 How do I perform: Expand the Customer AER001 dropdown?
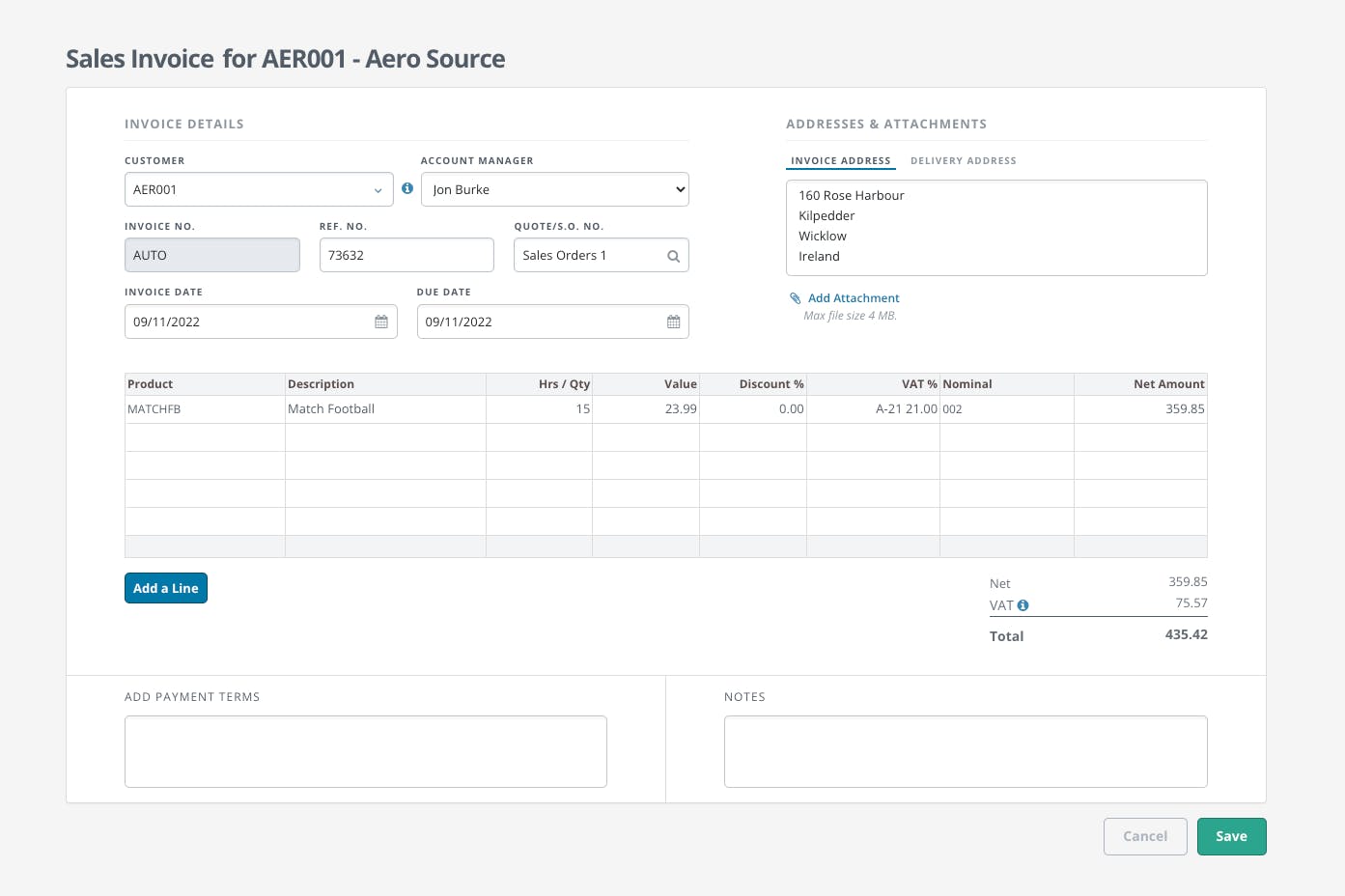259,189
